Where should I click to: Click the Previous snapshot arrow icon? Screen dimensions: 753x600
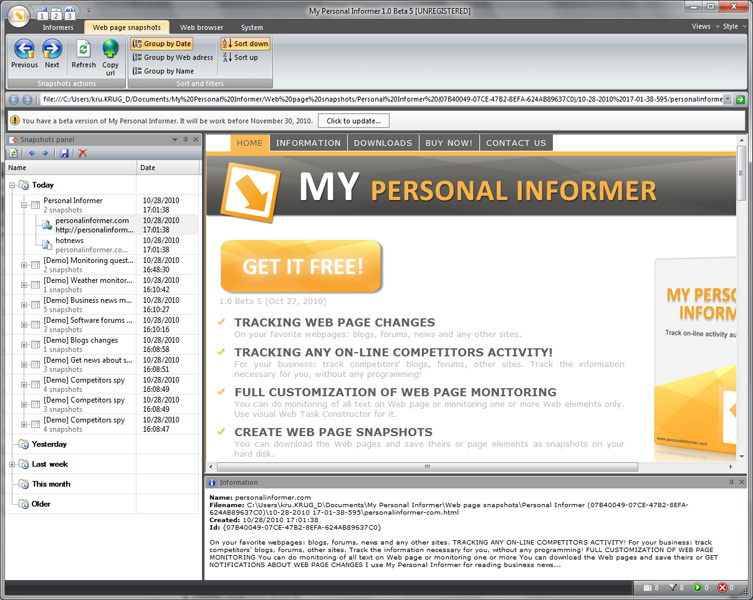[24, 50]
